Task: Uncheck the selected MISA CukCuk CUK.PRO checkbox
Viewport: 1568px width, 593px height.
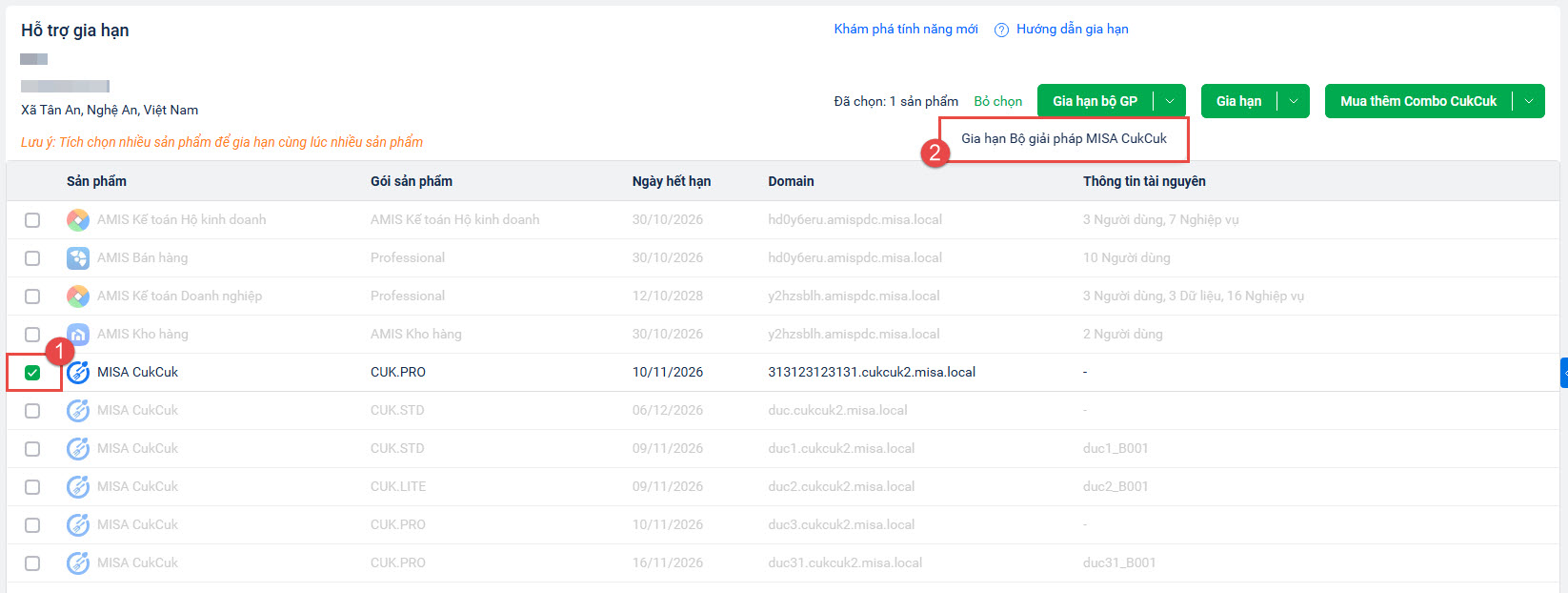Action: (x=32, y=373)
